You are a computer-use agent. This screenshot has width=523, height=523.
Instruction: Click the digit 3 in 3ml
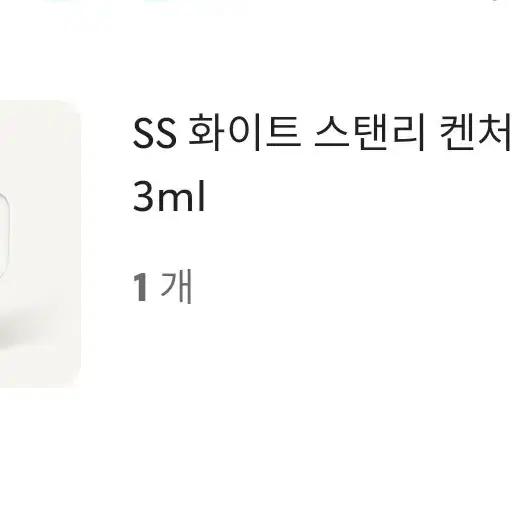point(143,196)
